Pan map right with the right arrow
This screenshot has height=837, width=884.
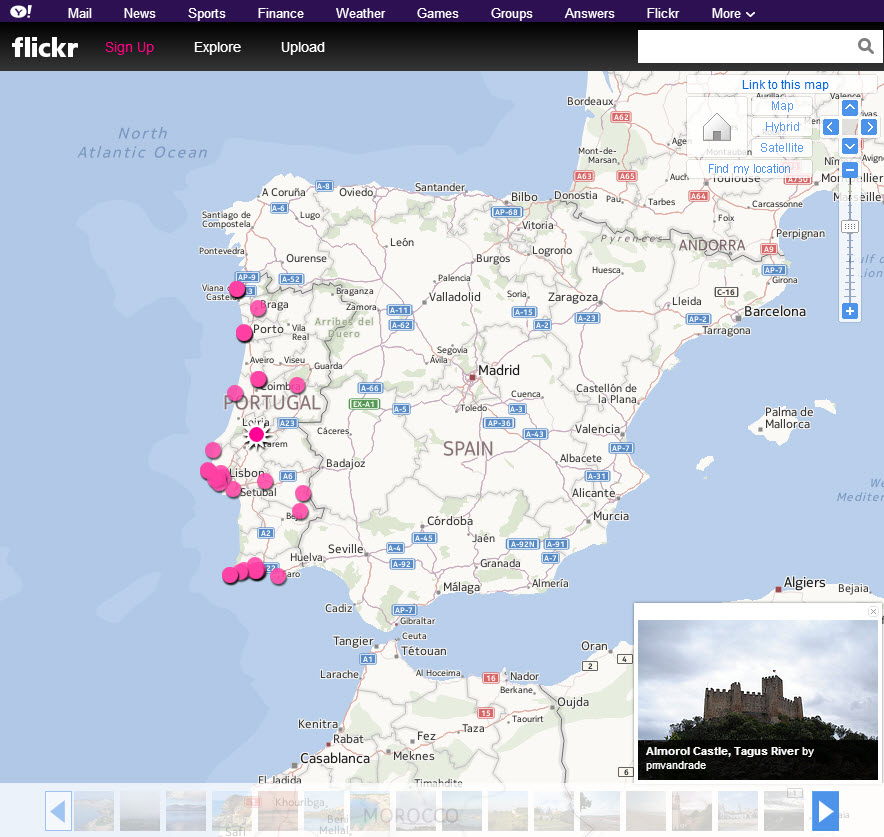(x=869, y=127)
